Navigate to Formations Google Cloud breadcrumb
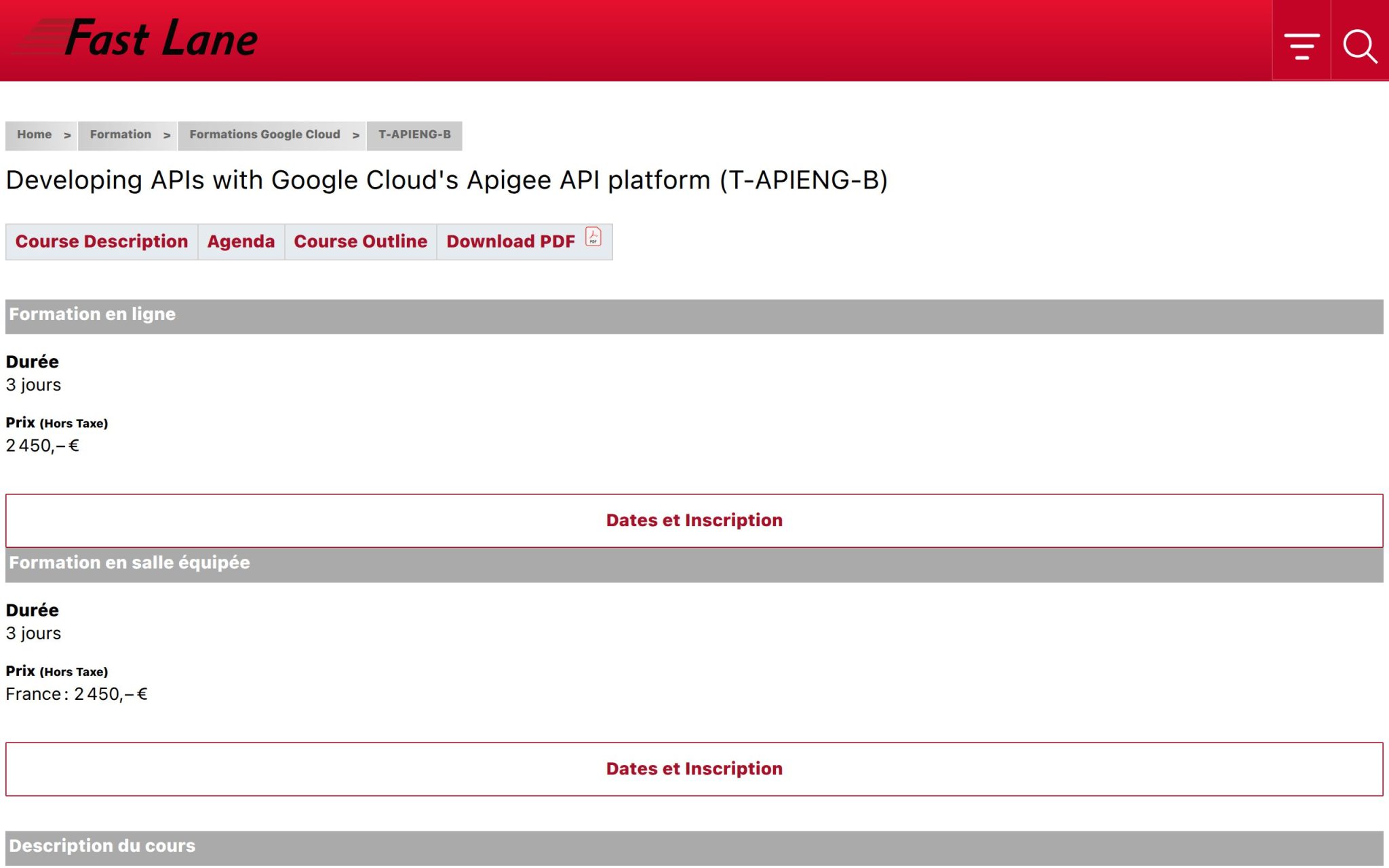Image resolution: width=1389 pixels, height=868 pixels. point(265,135)
